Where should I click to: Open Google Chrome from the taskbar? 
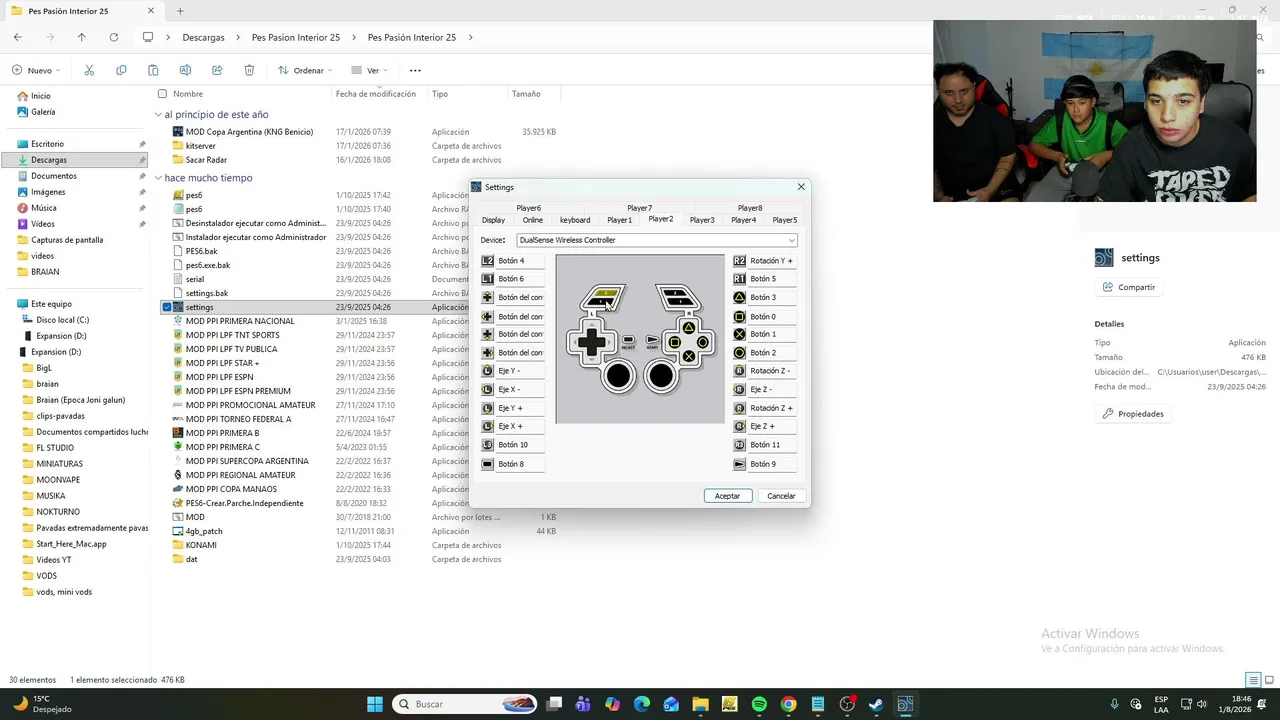pos(788,704)
